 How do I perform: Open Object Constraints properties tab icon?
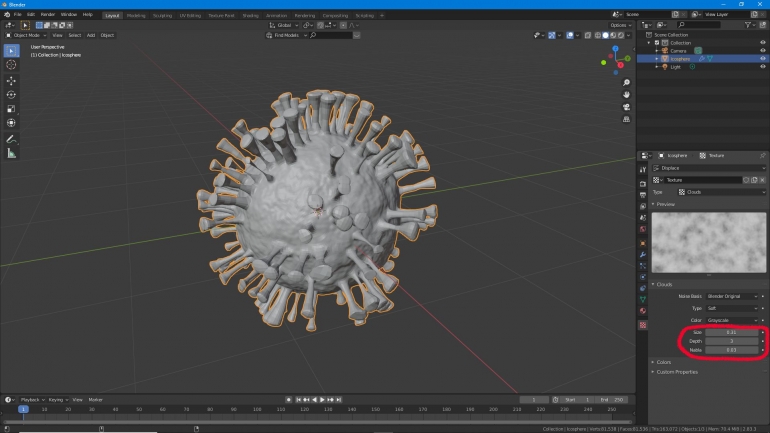coord(643,288)
